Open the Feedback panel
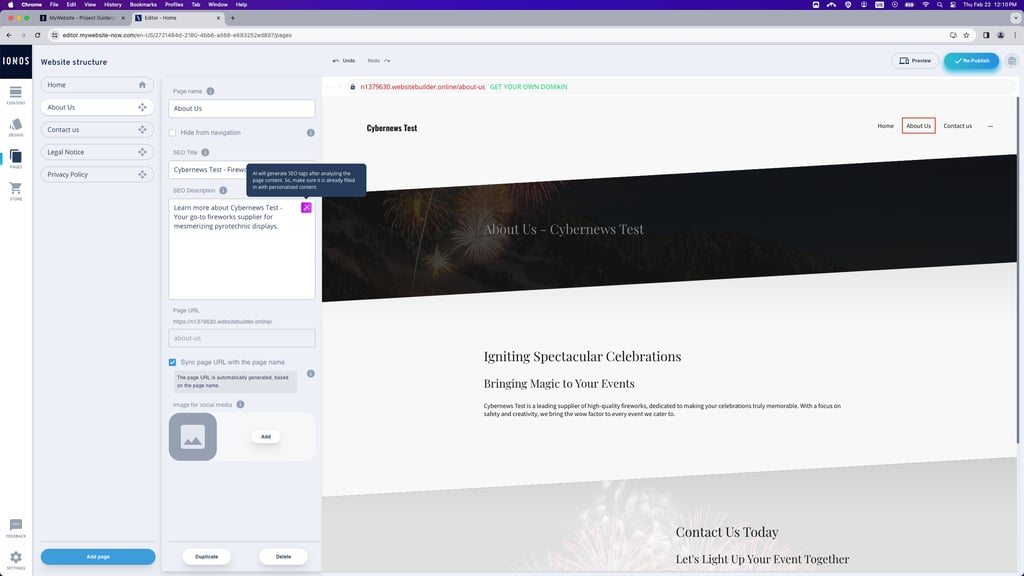The image size is (1024, 576). pyautogui.click(x=16, y=528)
